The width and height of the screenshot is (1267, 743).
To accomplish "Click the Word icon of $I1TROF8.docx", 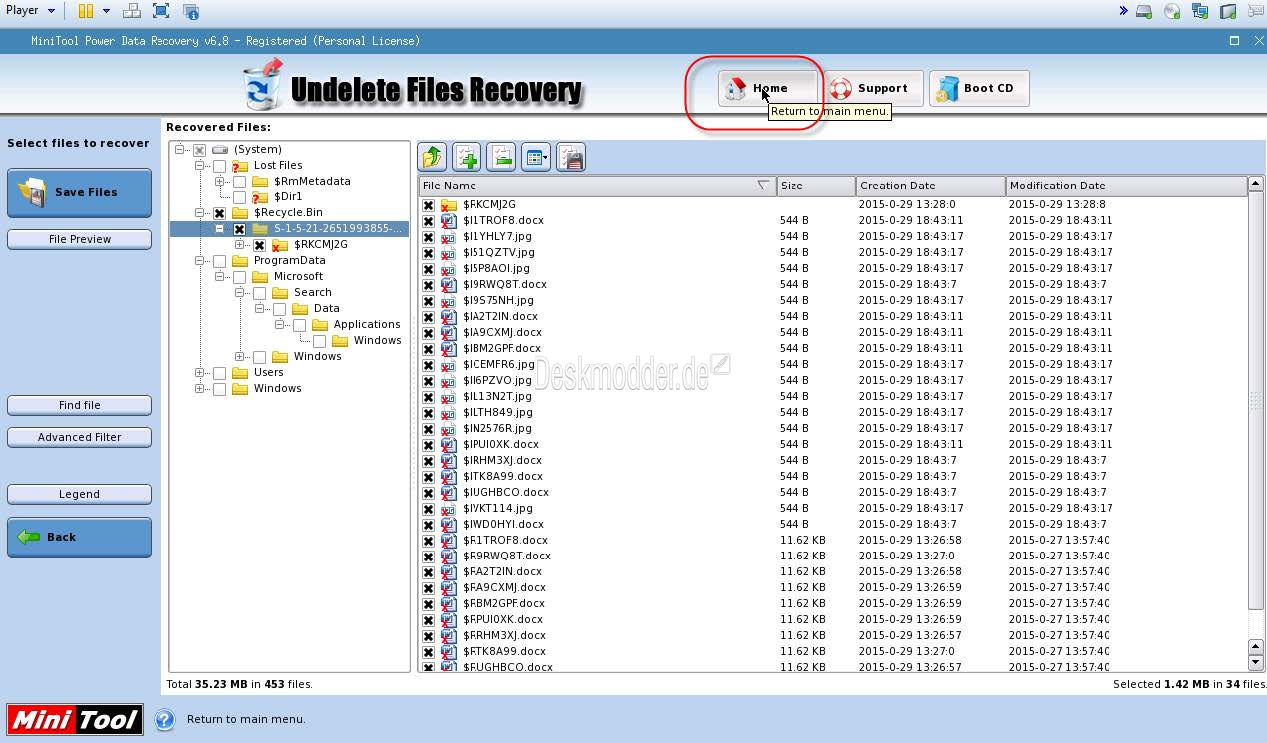I will (x=448, y=220).
